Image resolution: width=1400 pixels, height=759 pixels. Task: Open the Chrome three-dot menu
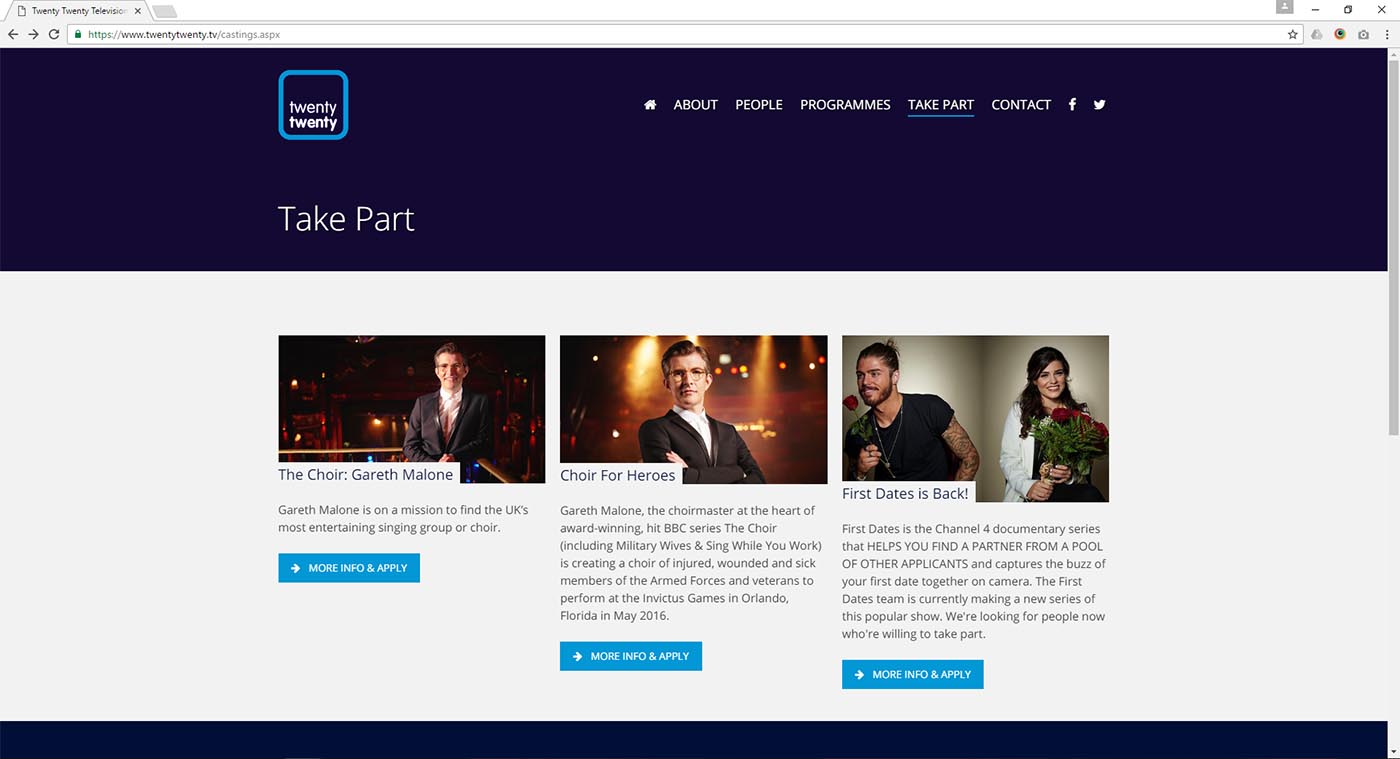1387,34
